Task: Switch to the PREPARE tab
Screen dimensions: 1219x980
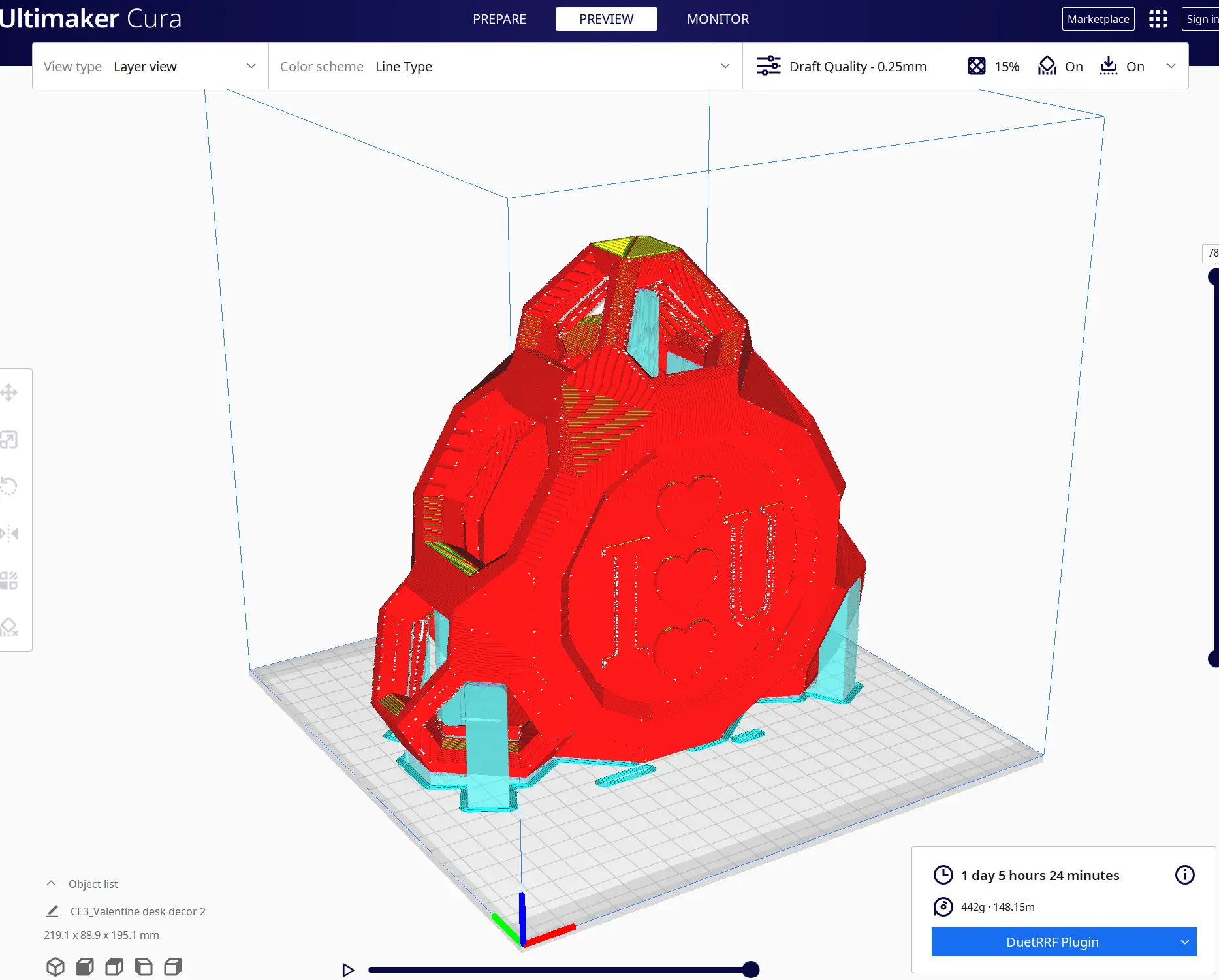Action: point(499,19)
